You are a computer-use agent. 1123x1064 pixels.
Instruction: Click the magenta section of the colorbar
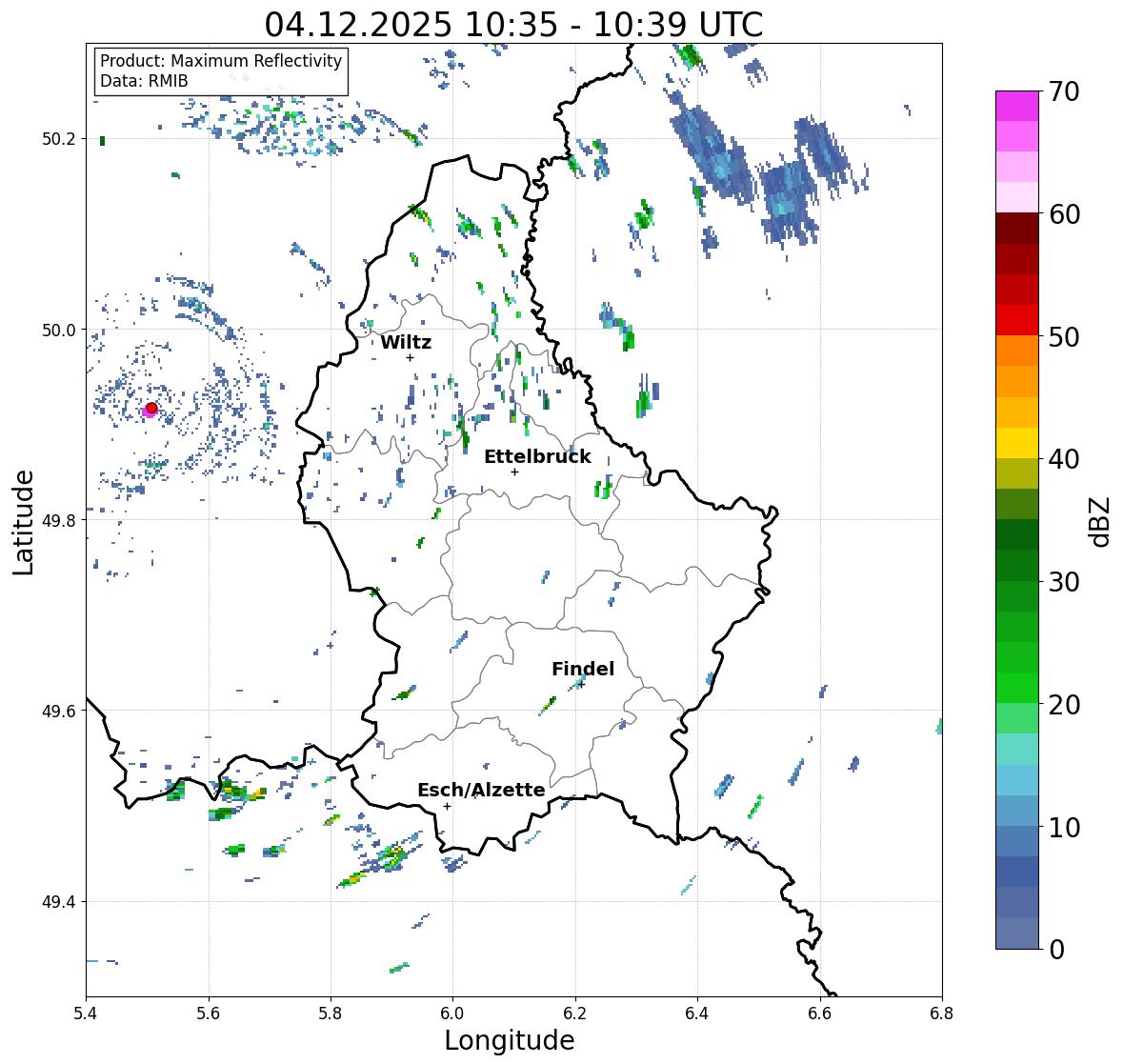click(1017, 105)
